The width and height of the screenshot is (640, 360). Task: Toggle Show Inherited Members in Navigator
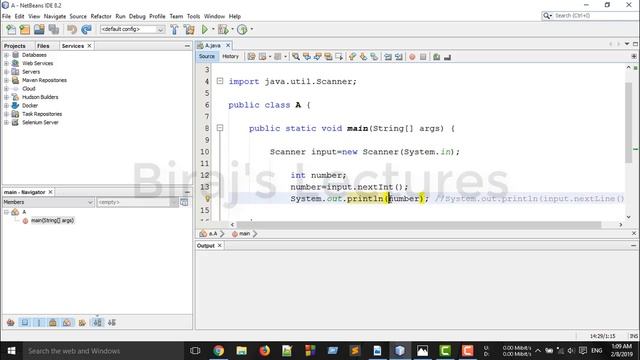(x=11, y=322)
